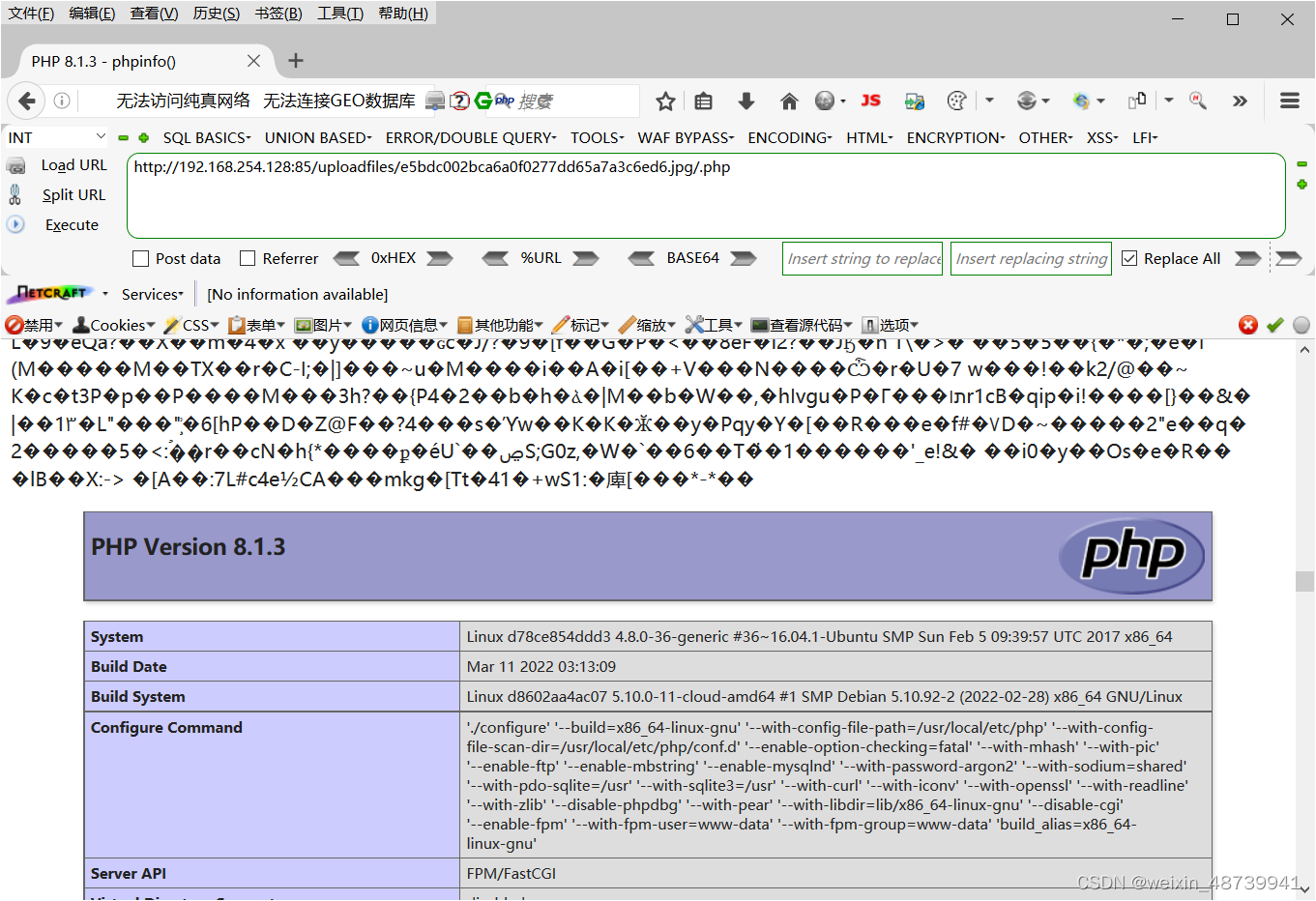Click the Home icon in navigation toolbar

(788, 101)
